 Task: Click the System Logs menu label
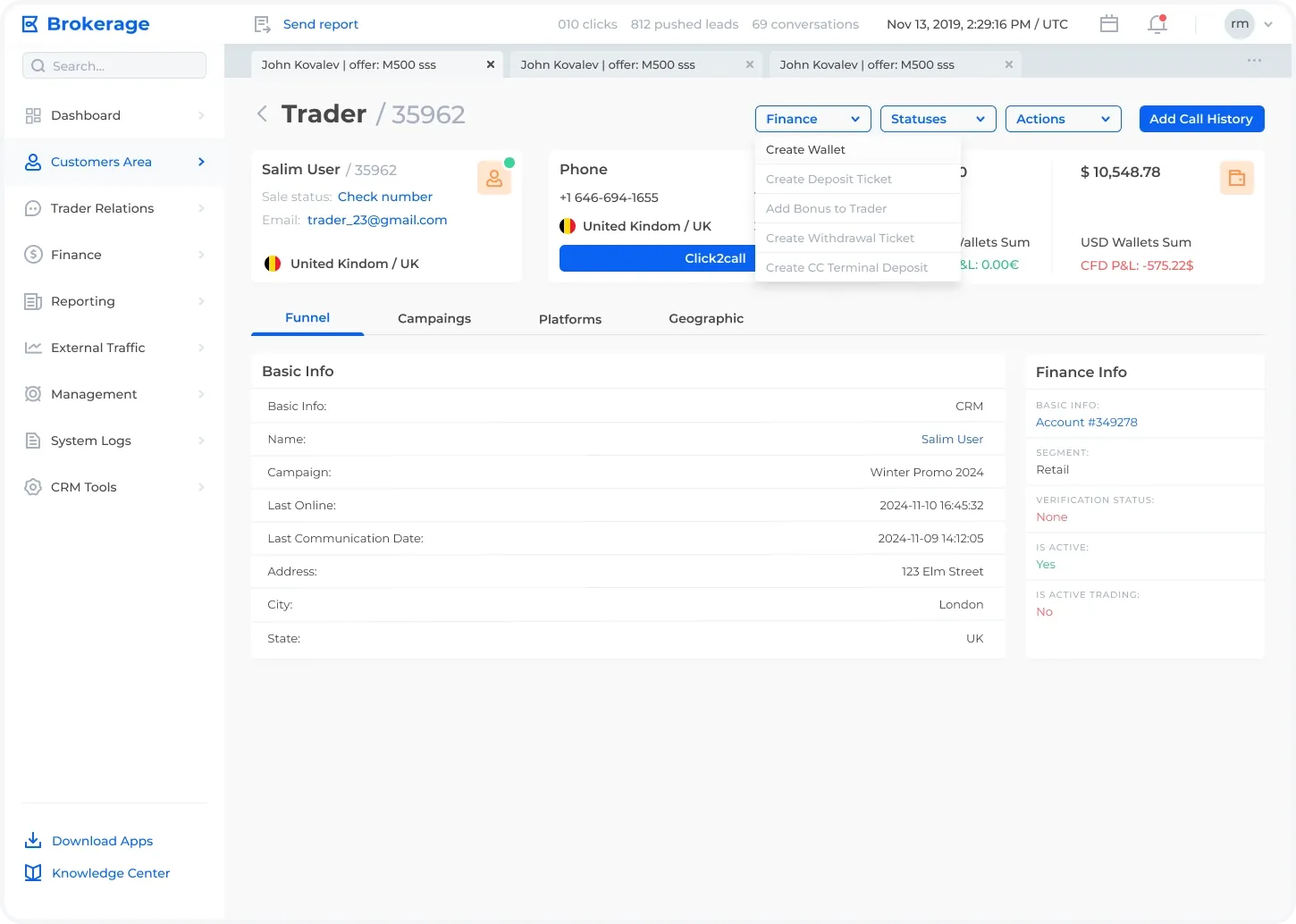(91, 441)
